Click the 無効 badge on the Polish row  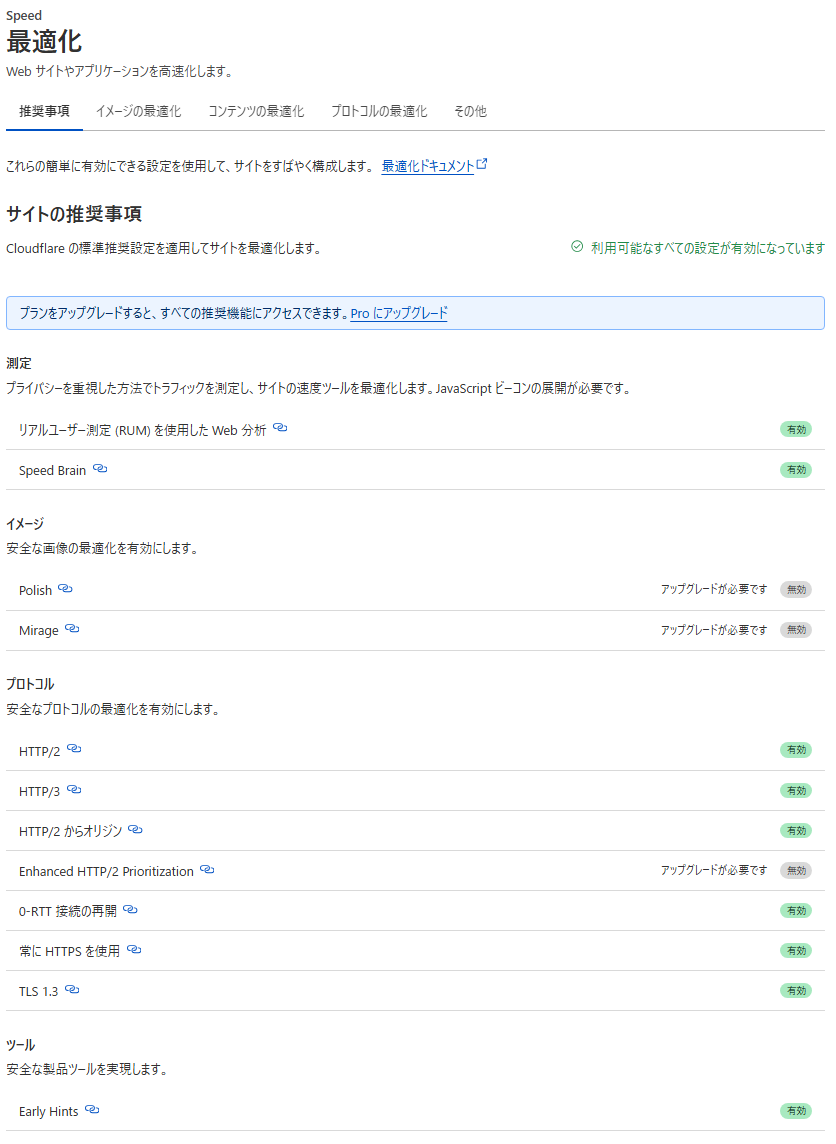click(796, 590)
